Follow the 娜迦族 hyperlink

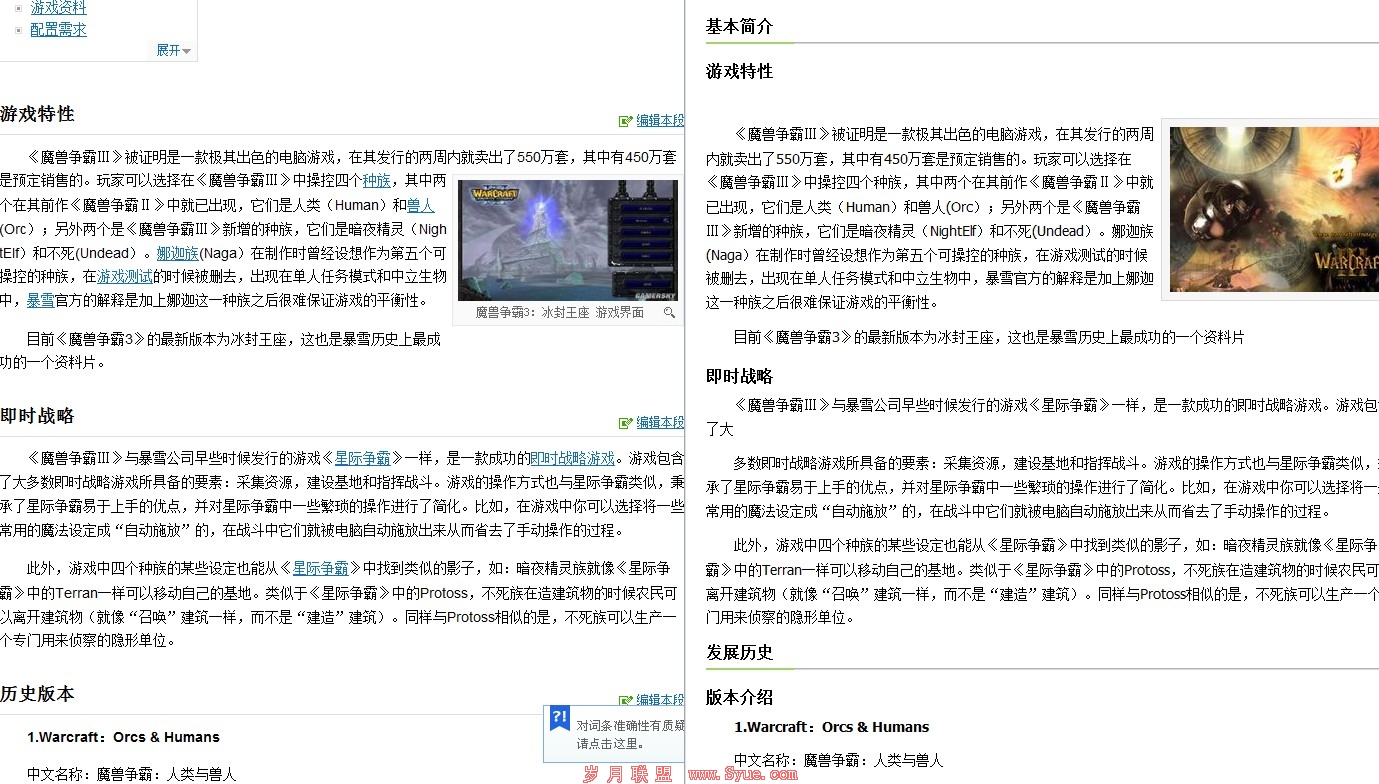click(x=177, y=253)
